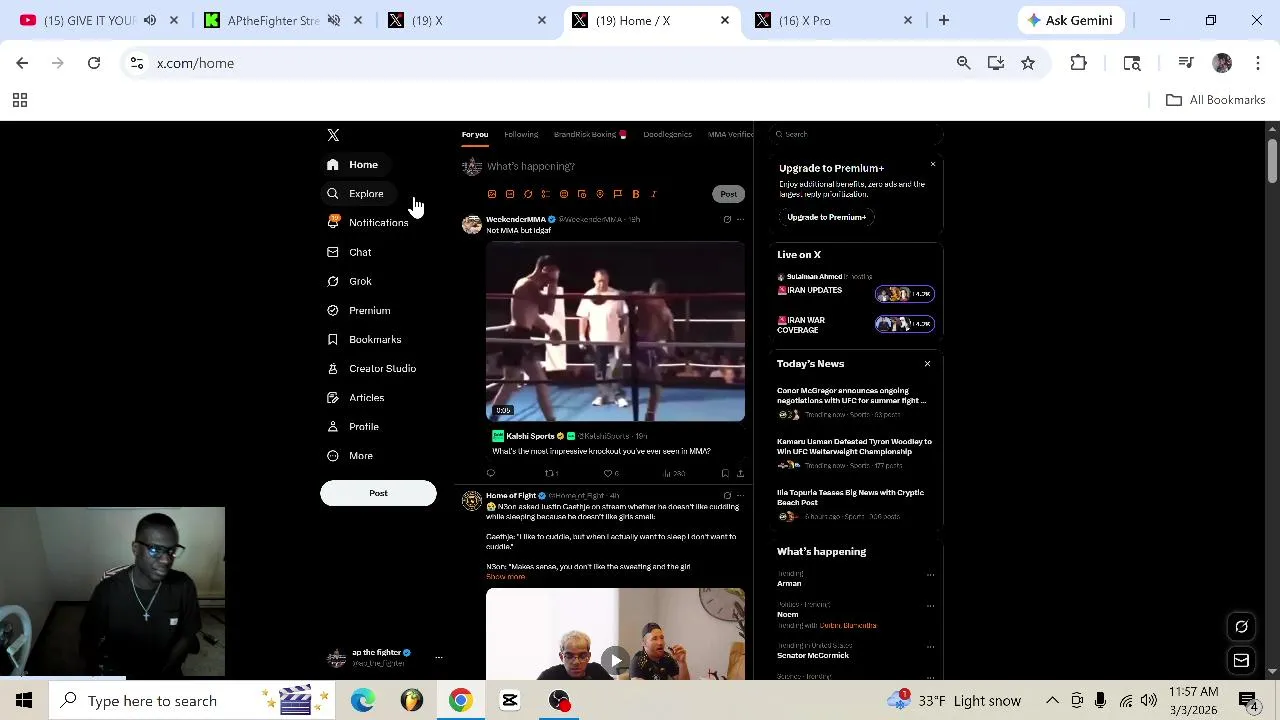Open Bookmarks from the sidebar
This screenshot has height=720, width=1280.
click(x=365, y=340)
